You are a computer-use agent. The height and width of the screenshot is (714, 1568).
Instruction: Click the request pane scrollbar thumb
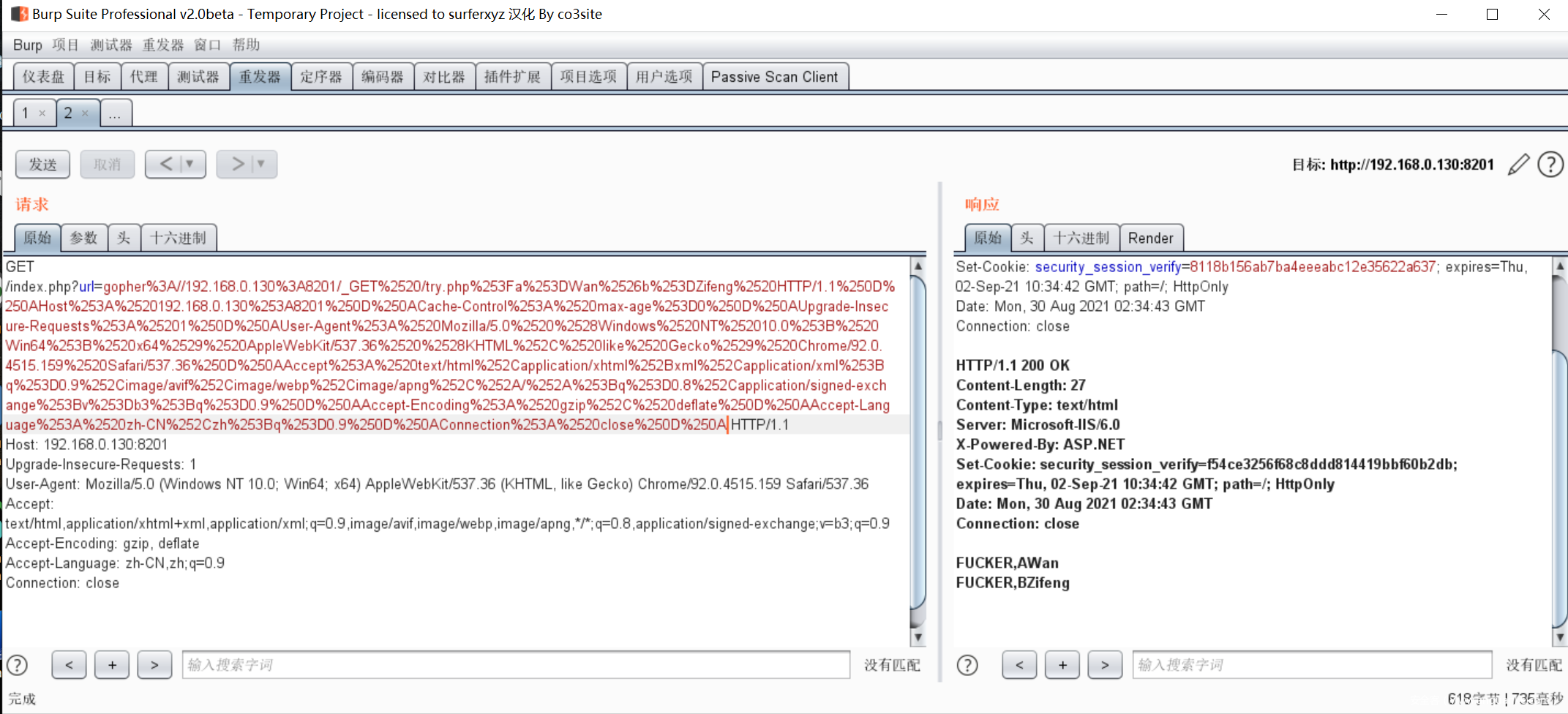pos(918,442)
